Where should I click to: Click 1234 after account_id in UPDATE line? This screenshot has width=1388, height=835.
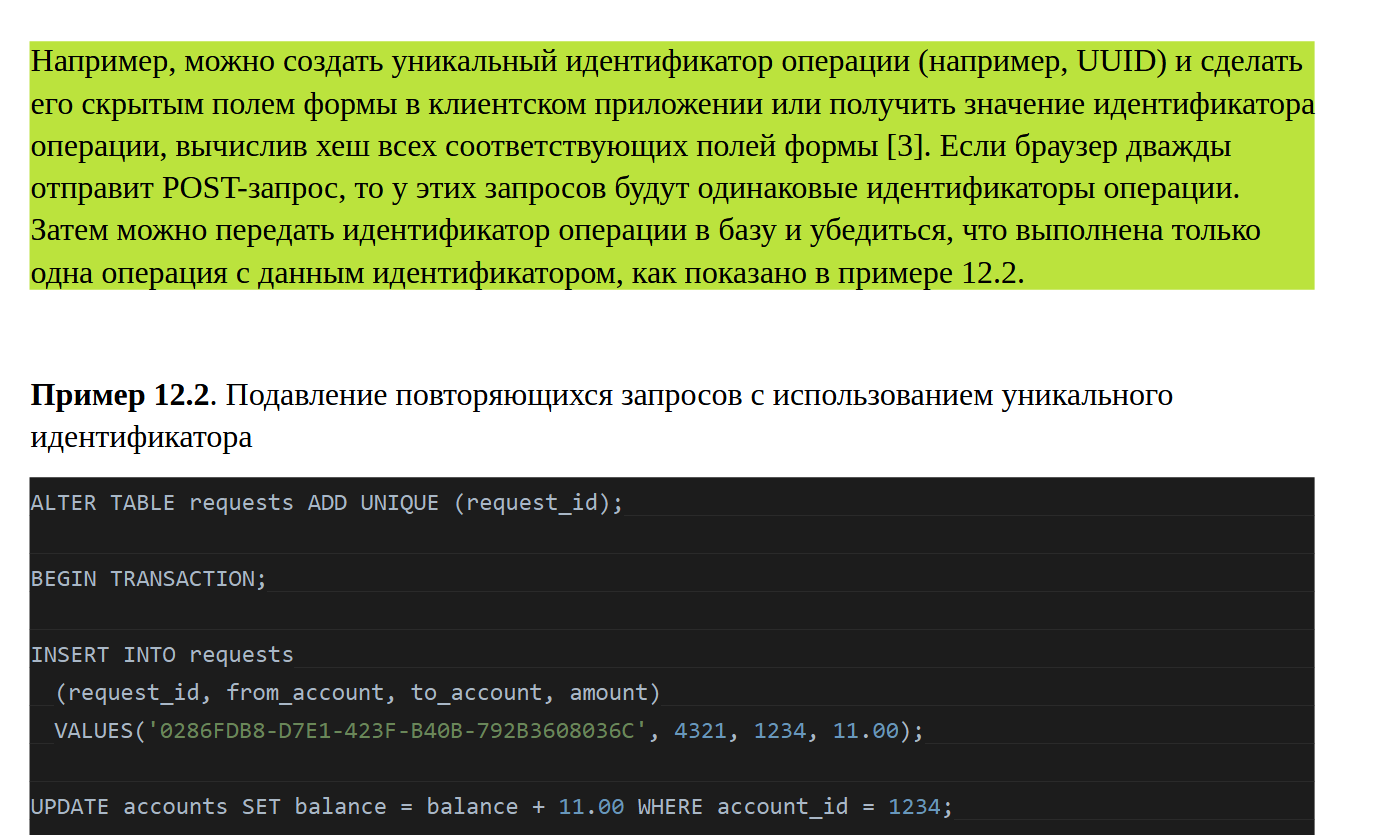(914, 807)
